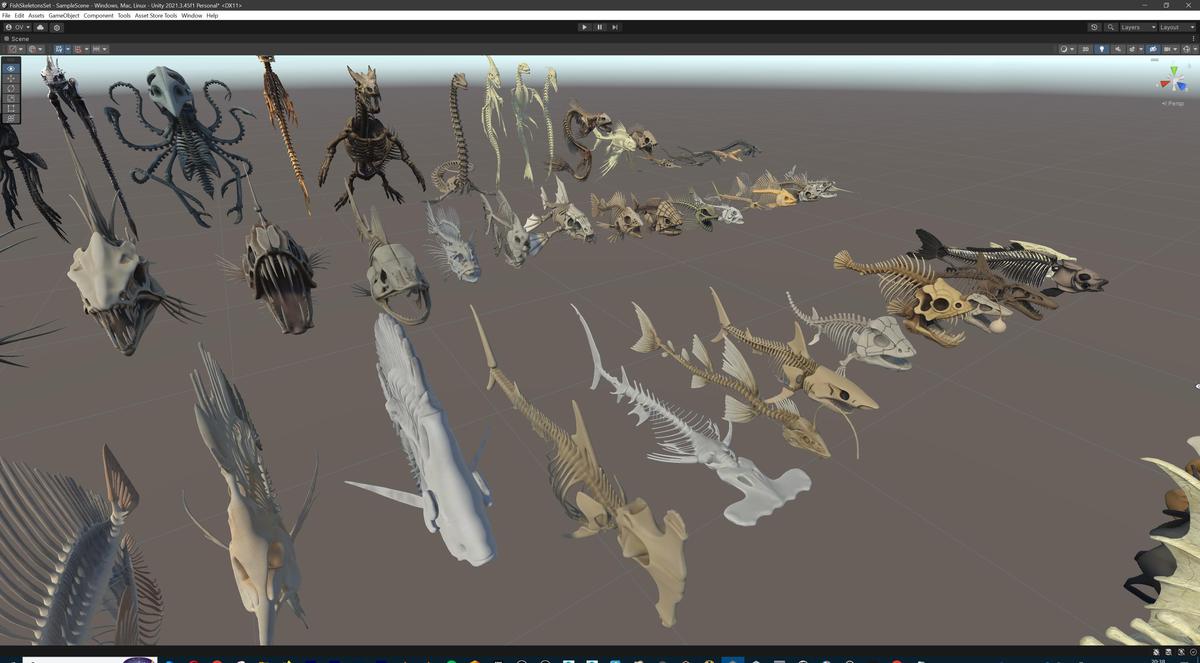Open the account settings gear icon

pyautogui.click(x=57, y=27)
